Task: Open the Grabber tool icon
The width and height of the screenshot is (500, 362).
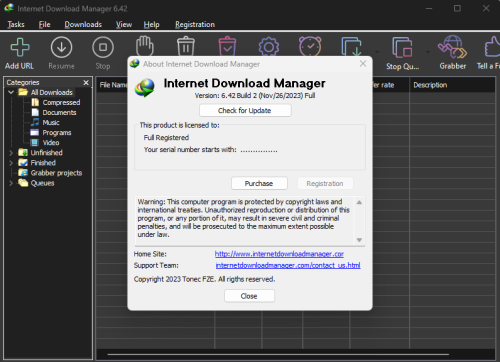Action: tap(452, 47)
